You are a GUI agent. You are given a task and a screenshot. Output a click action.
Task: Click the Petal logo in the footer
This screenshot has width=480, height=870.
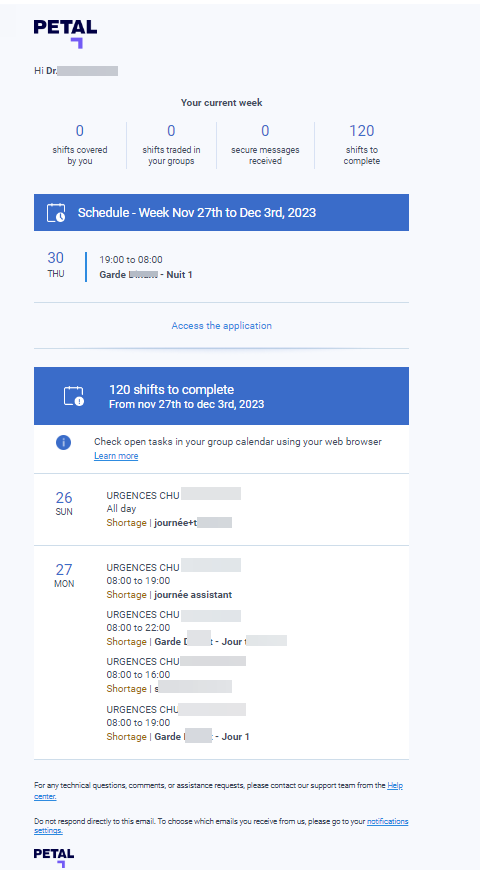54,857
